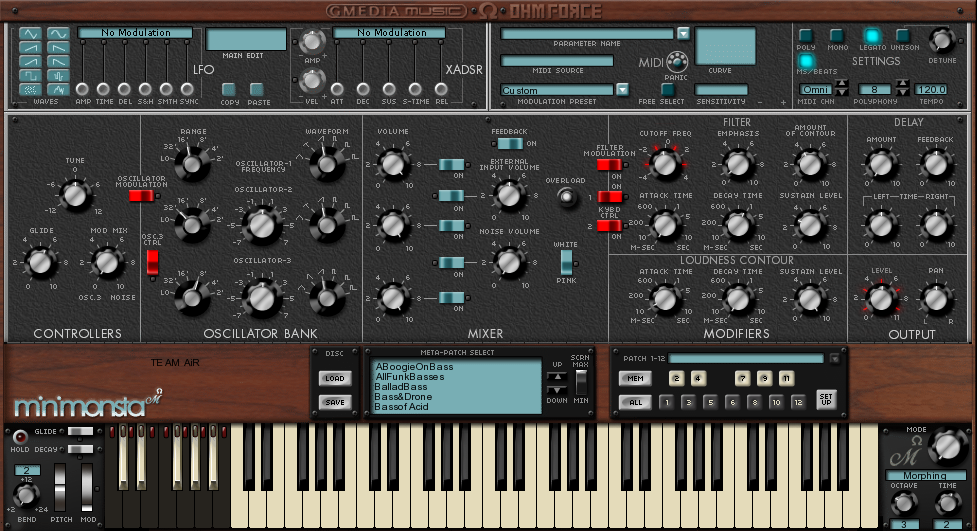Select AllFunkBasses meta-patch

point(410,376)
